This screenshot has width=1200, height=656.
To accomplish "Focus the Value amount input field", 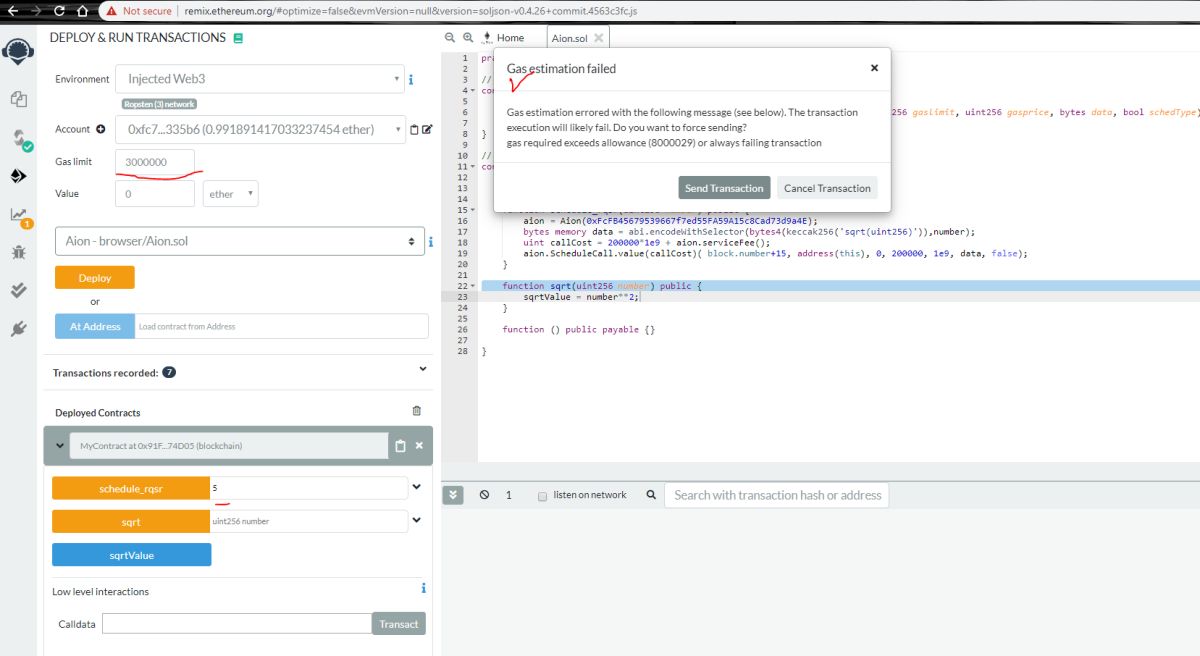I will [155, 194].
